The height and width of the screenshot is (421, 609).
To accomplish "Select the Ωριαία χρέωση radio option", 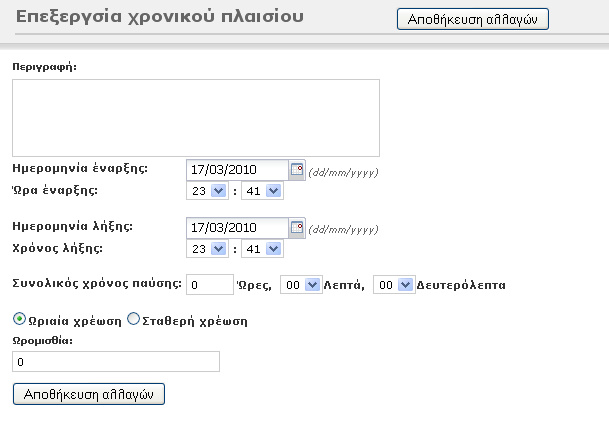I will (x=19, y=320).
